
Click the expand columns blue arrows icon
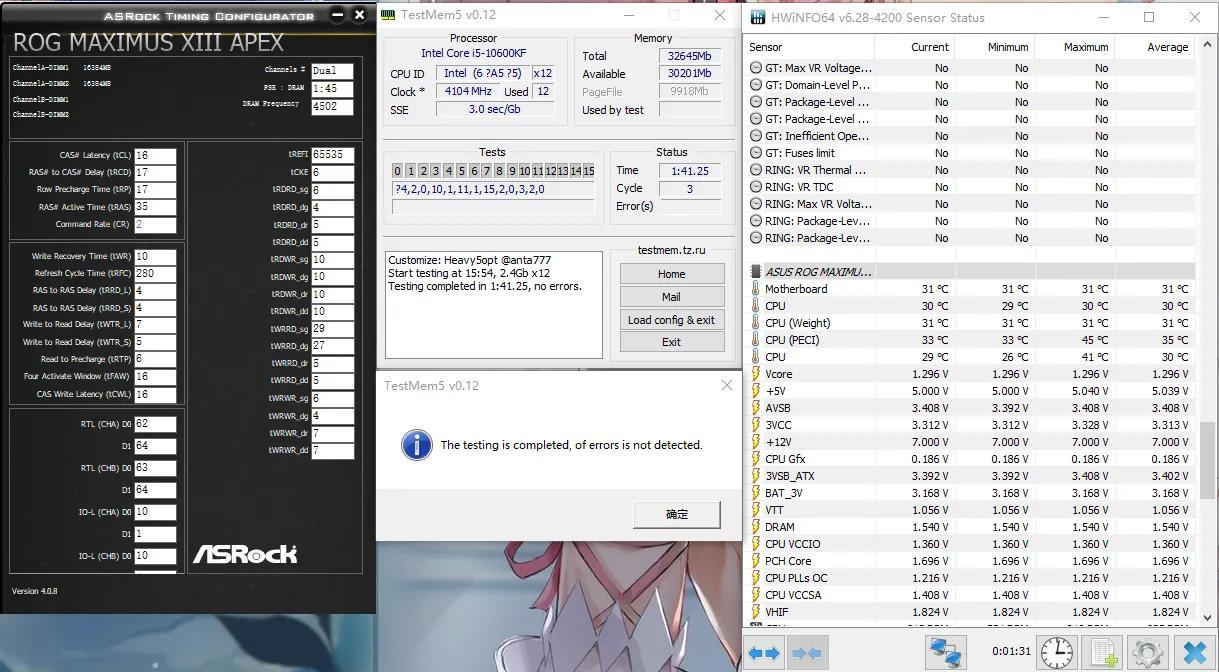[765, 653]
